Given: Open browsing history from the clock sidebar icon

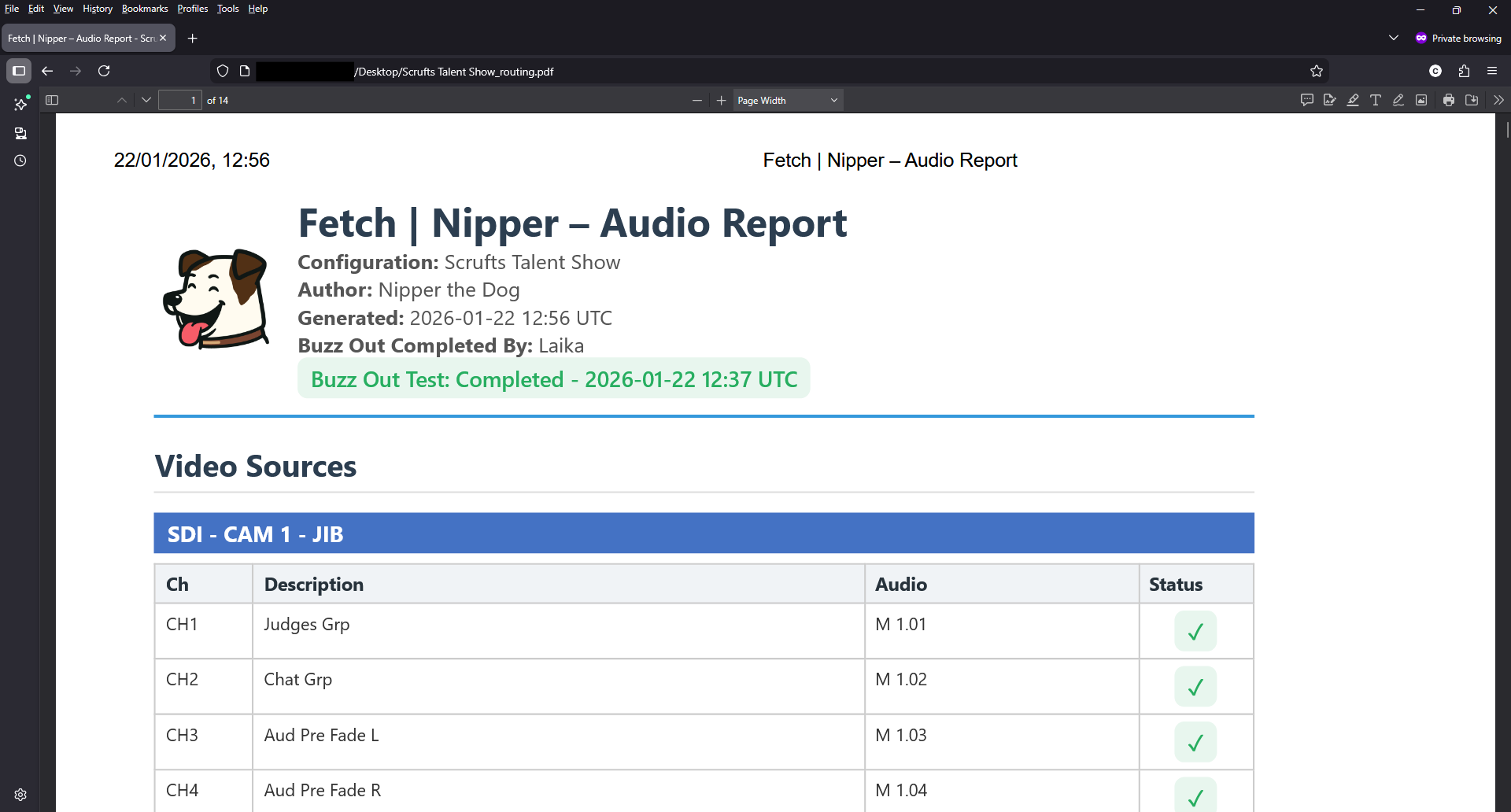Looking at the screenshot, I should 20,161.
